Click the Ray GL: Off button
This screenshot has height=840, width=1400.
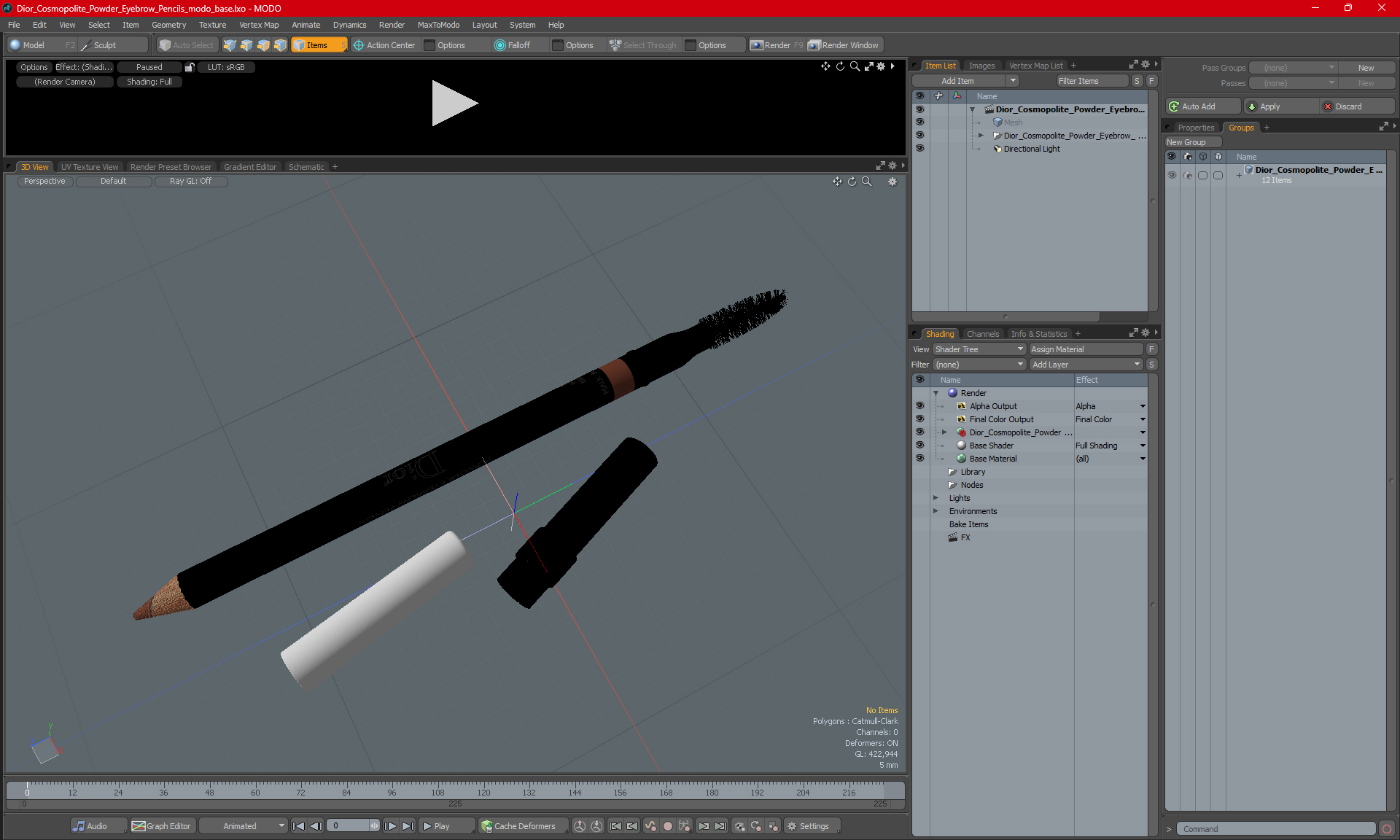tap(191, 181)
